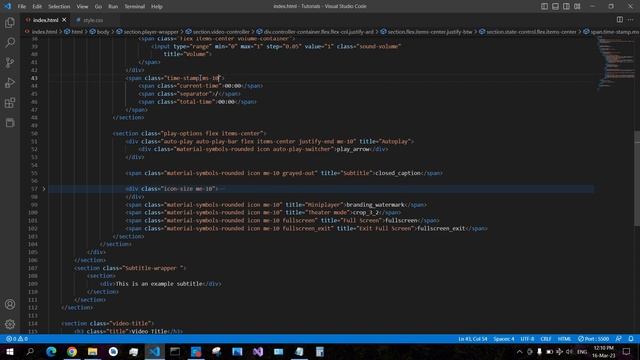Open the feedback icon in the status bar
Image resolution: width=640 pixels, height=360 pixels.
(619, 339)
